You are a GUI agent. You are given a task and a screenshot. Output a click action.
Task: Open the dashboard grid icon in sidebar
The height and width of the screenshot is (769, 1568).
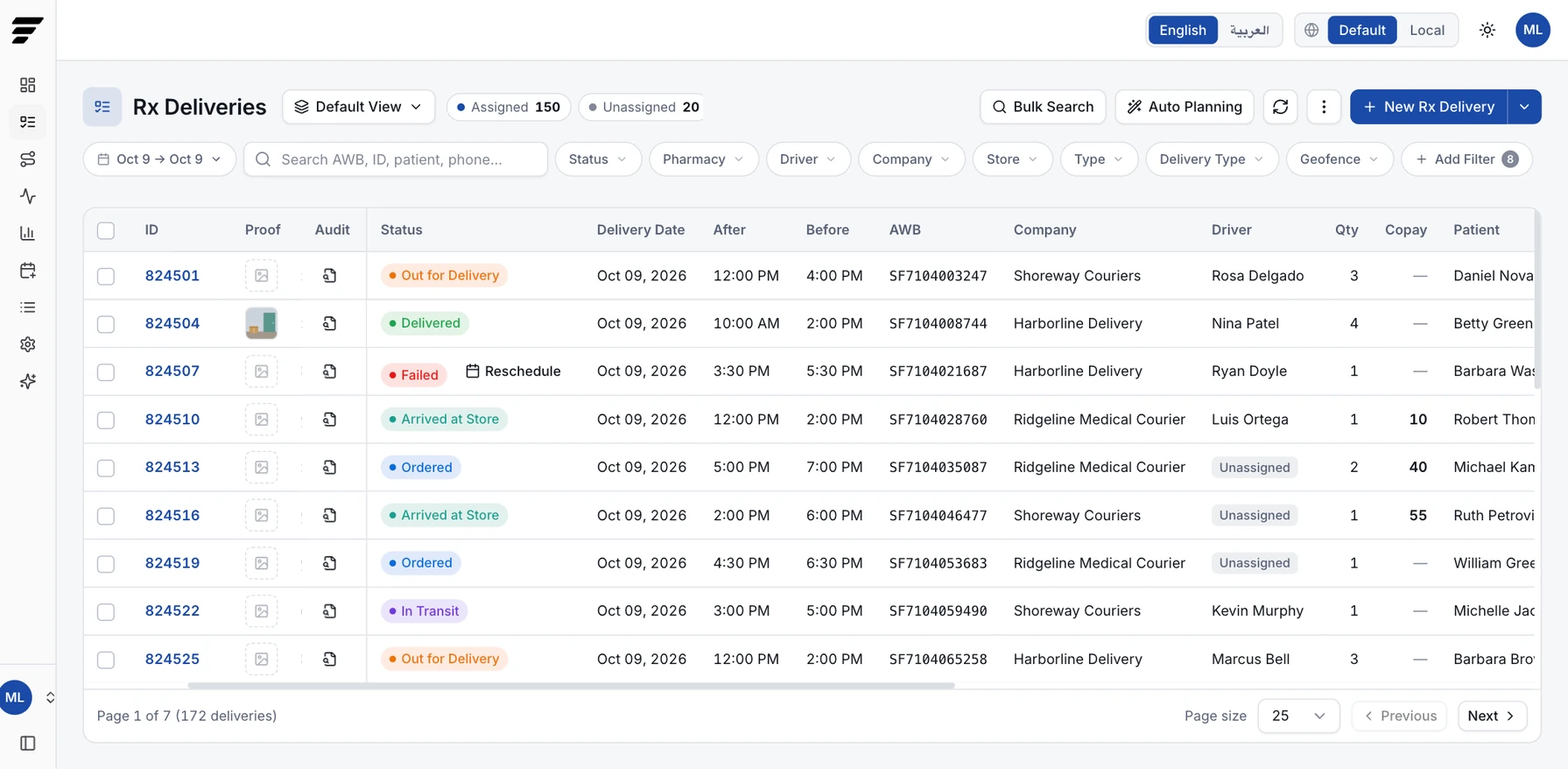coord(28,85)
